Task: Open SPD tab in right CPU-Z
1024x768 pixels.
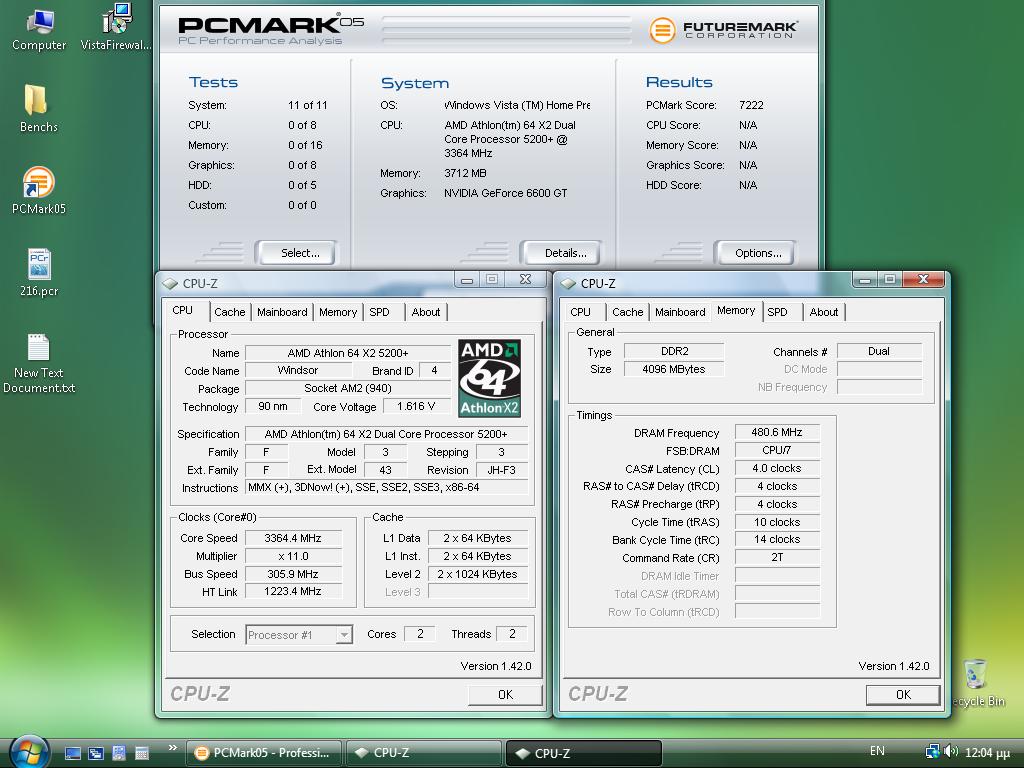Action: point(777,312)
